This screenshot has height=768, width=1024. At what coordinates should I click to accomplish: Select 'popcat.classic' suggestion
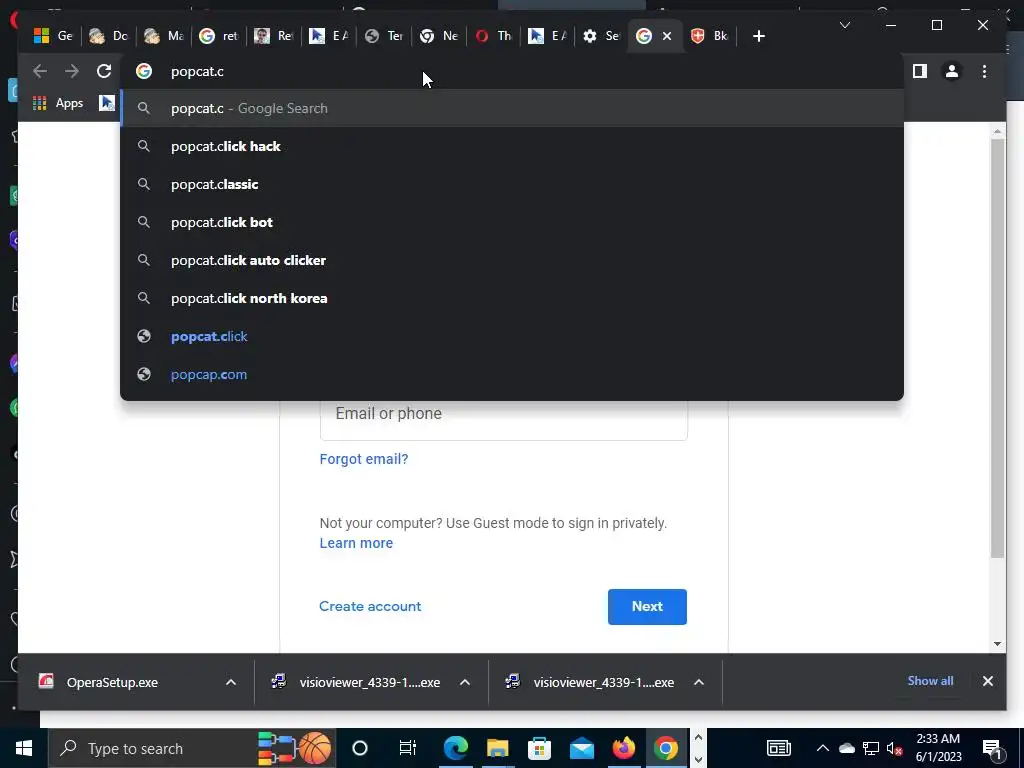click(512, 184)
